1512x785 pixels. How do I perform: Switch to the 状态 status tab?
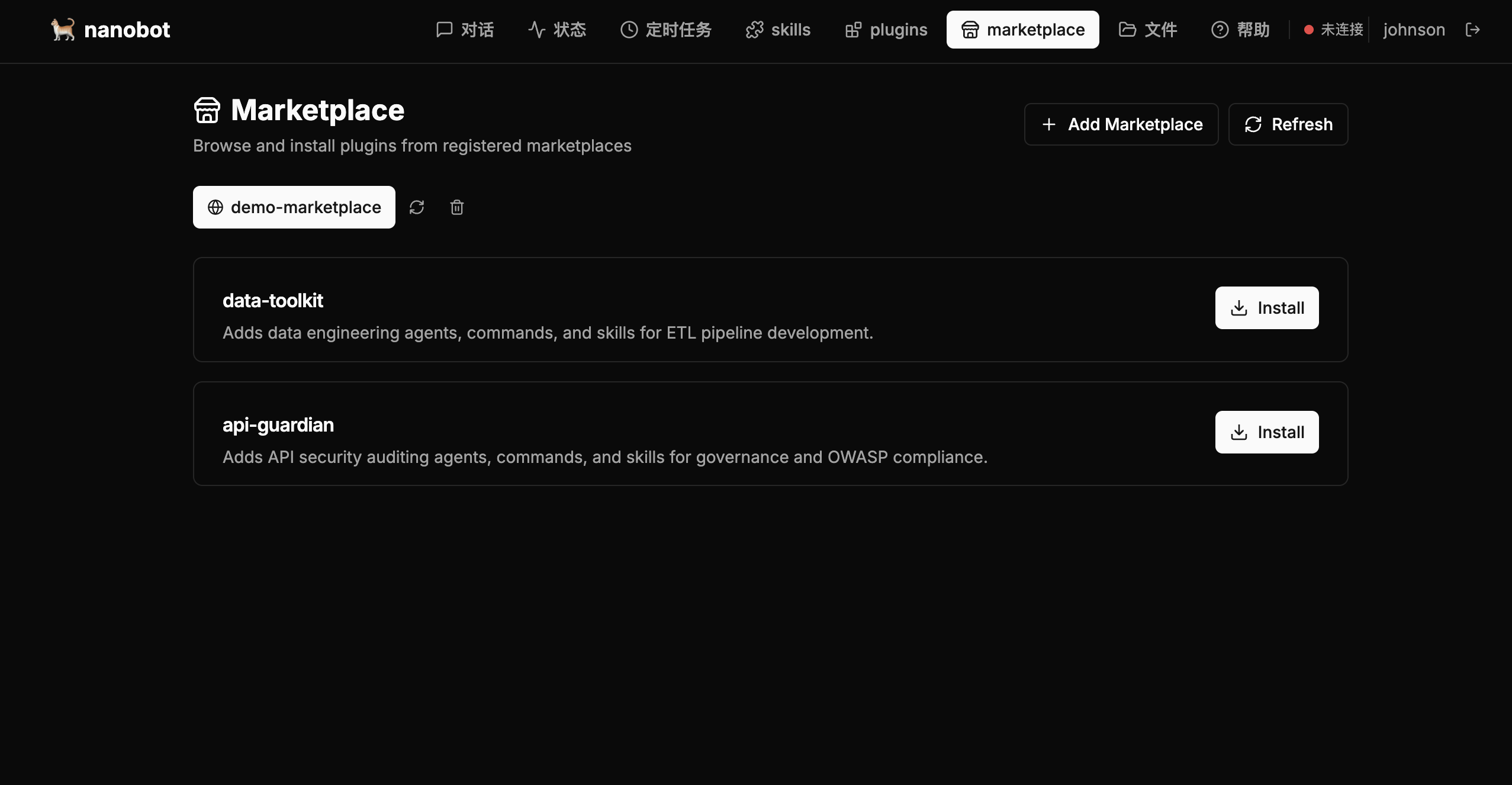coord(557,30)
